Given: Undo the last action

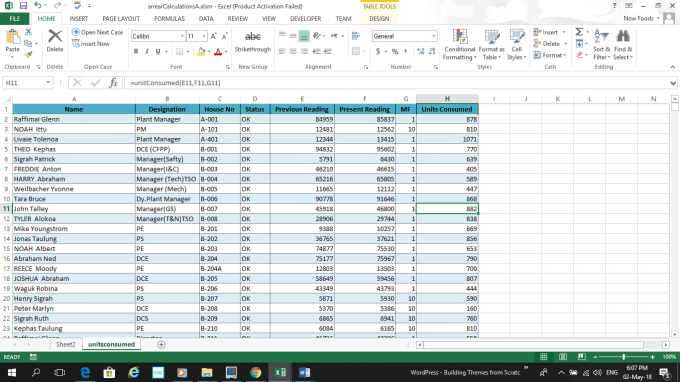Looking at the screenshot, I should (38, 6).
